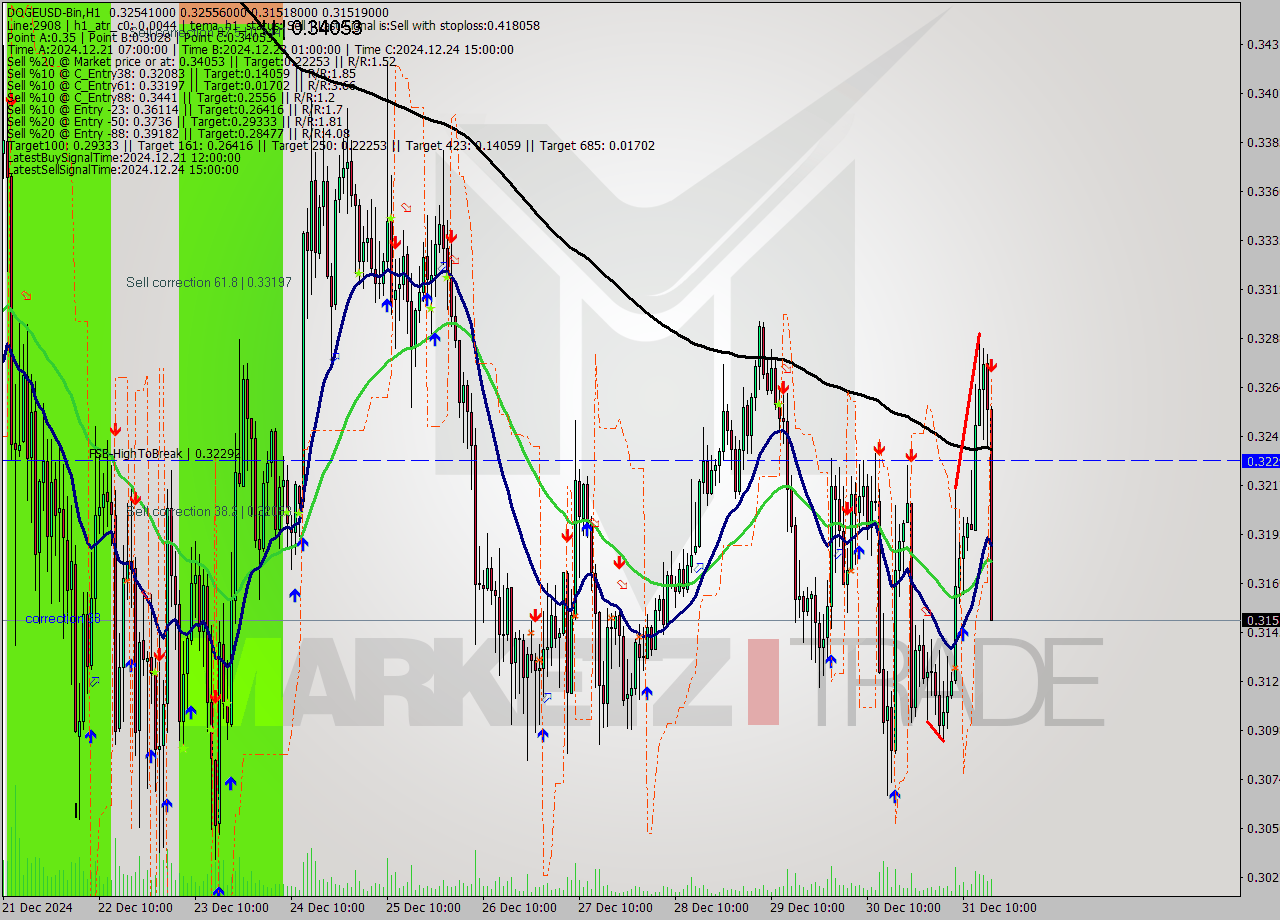Click the LatestSellSignalTime:2024.12.24 15:00:00 line
The image size is (1280, 920).
pos(122,170)
